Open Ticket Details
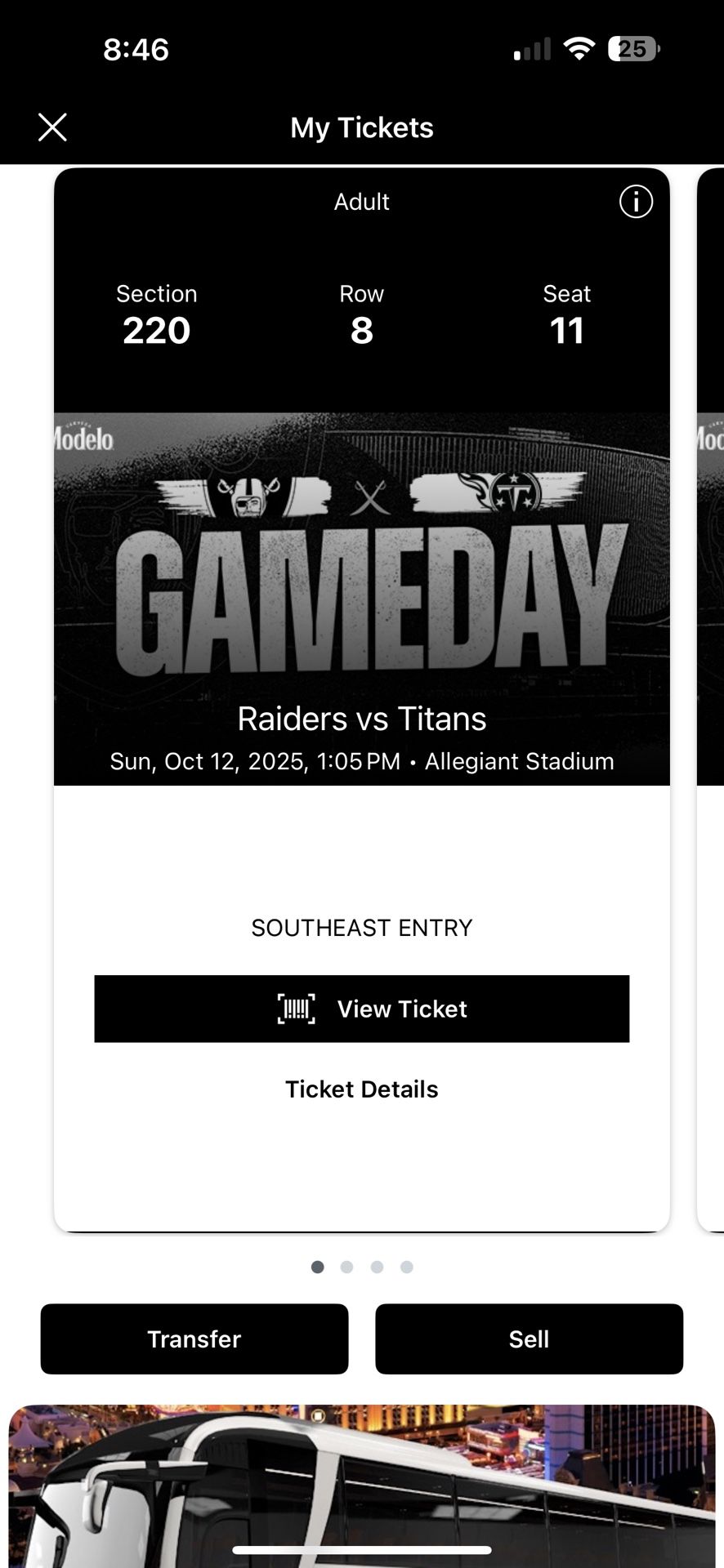724x1568 pixels. [361, 1089]
